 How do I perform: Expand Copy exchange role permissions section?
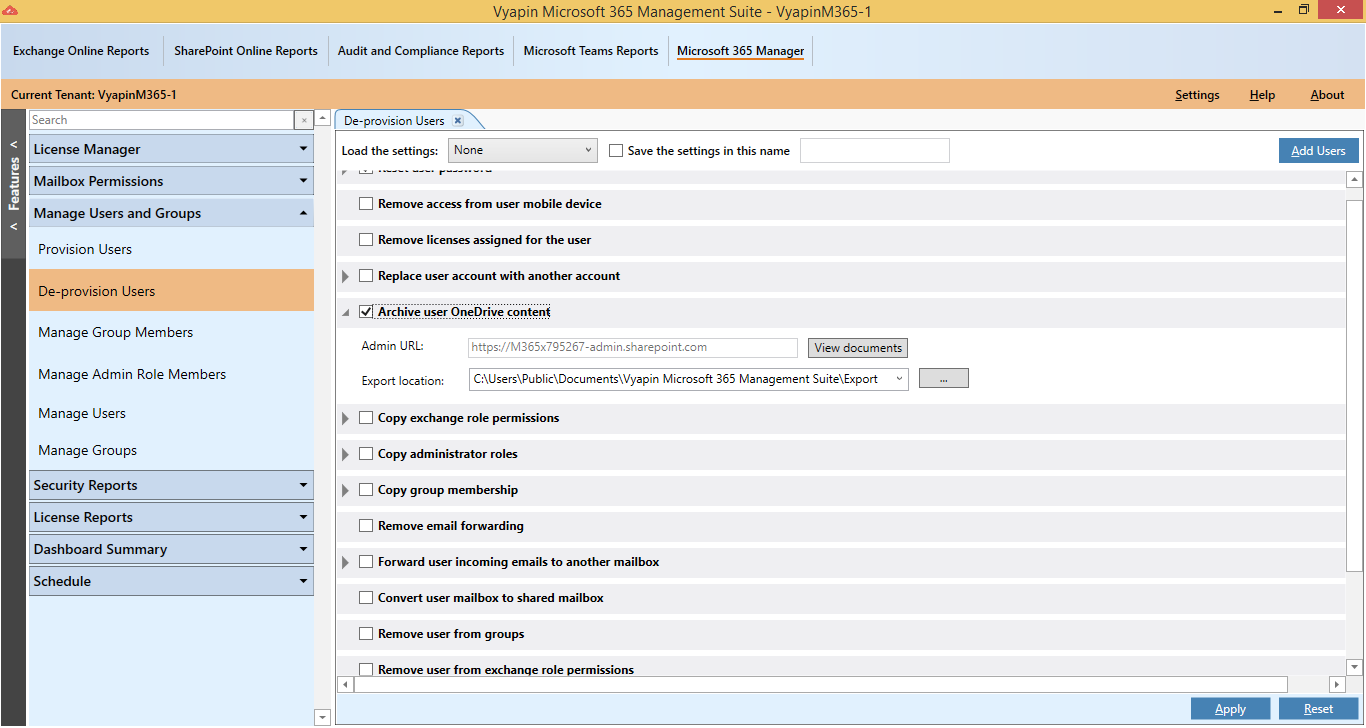(346, 418)
